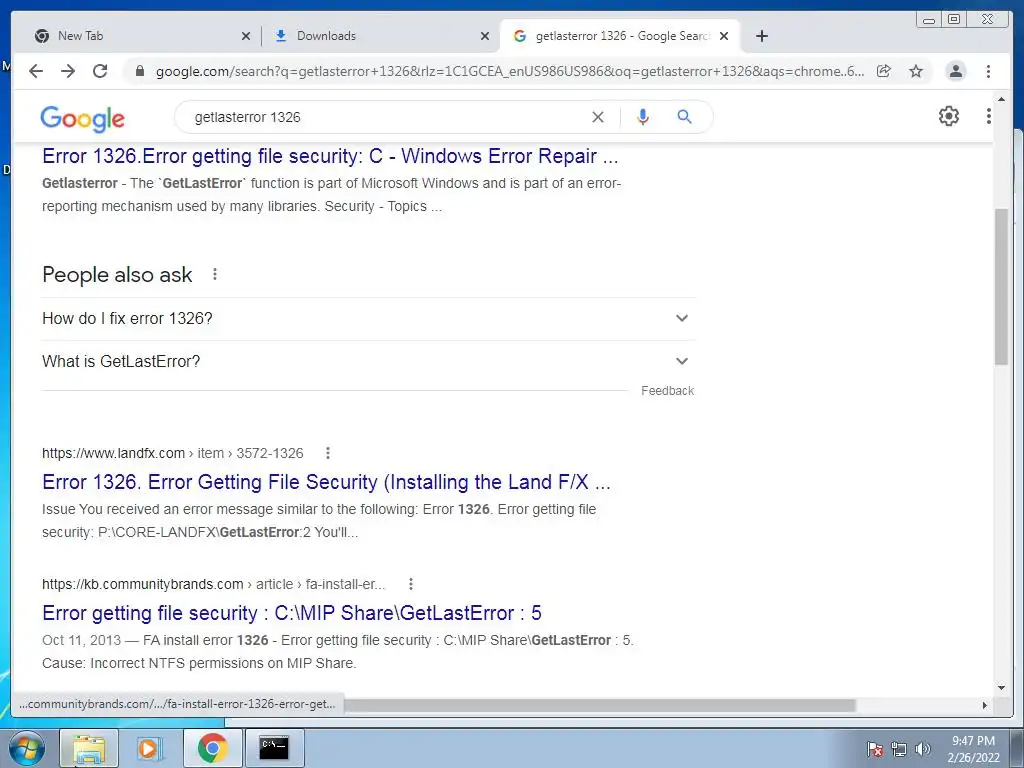Share this page with the share icon

(x=884, y=71)
